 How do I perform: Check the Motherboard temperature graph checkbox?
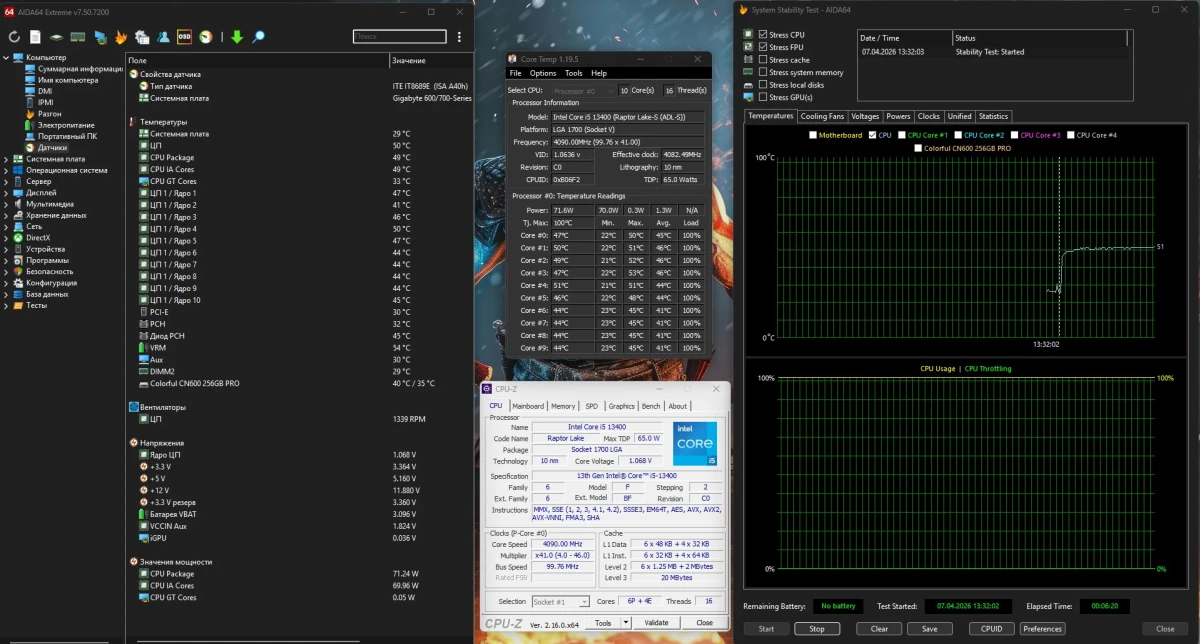click(813, 135)
